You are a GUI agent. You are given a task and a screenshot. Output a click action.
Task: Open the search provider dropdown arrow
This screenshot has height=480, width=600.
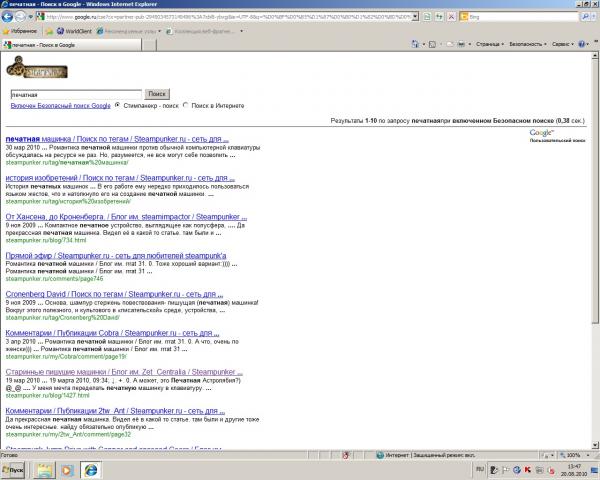593,17
